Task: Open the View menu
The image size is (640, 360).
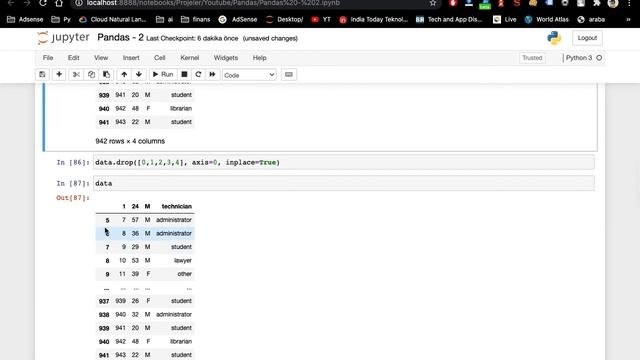Action: point(101,58)
